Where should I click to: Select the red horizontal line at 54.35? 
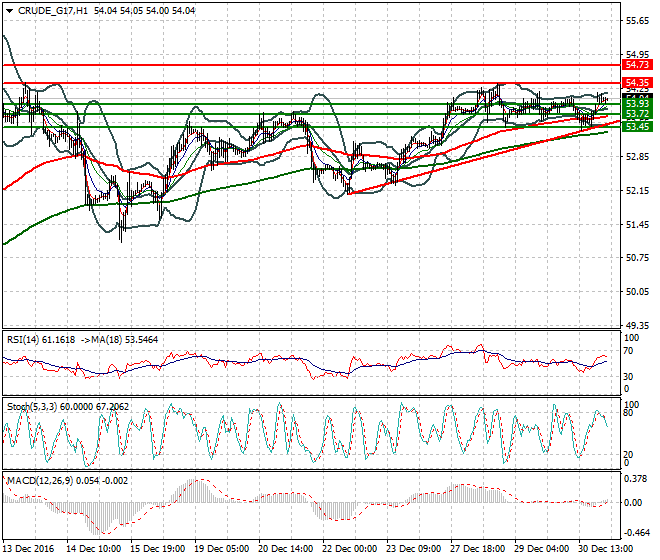point(311,83)
